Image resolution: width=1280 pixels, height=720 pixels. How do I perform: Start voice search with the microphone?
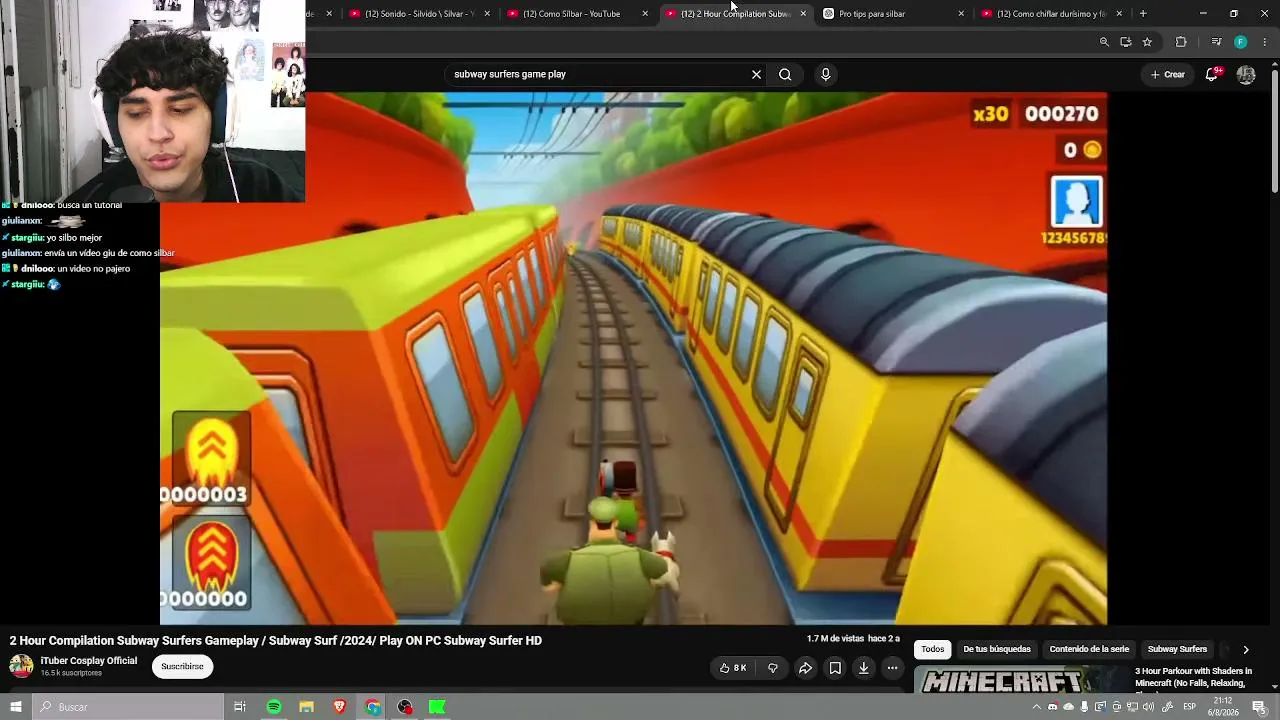(x=825, y=74)
